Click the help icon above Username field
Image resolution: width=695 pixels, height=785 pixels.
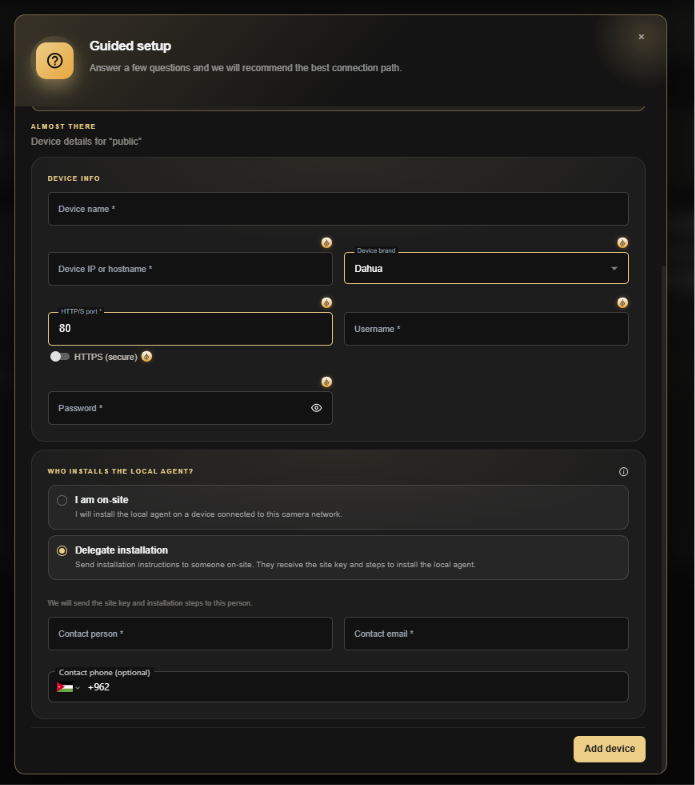622,303
